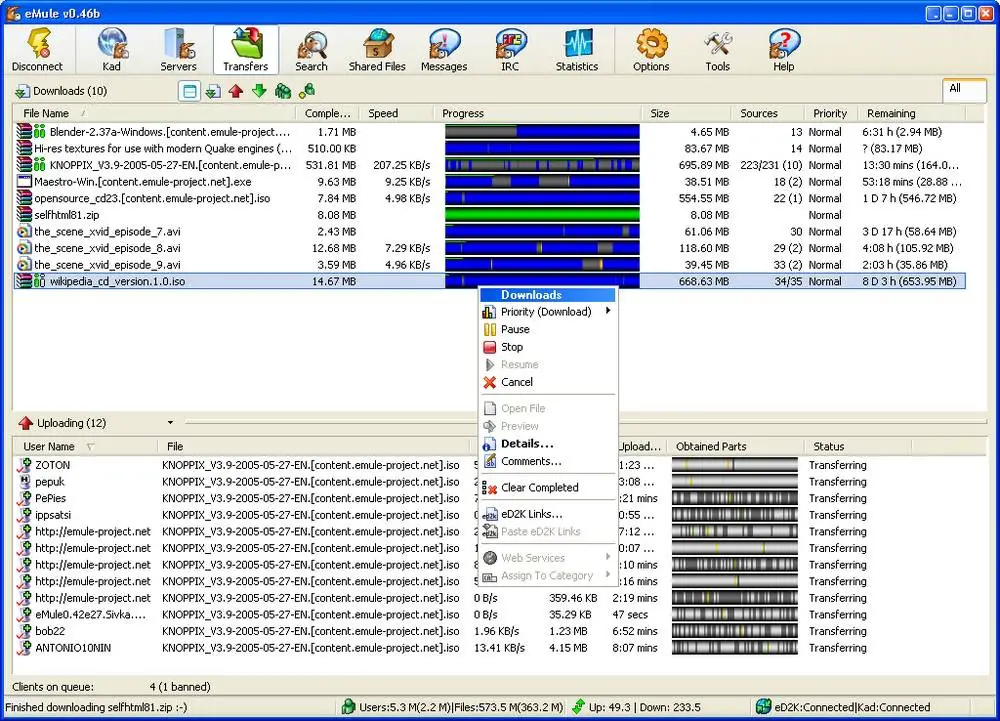Choose Pause from the context menu
1000x721 pixels.
pyautogui.click(x=515, y=329)
